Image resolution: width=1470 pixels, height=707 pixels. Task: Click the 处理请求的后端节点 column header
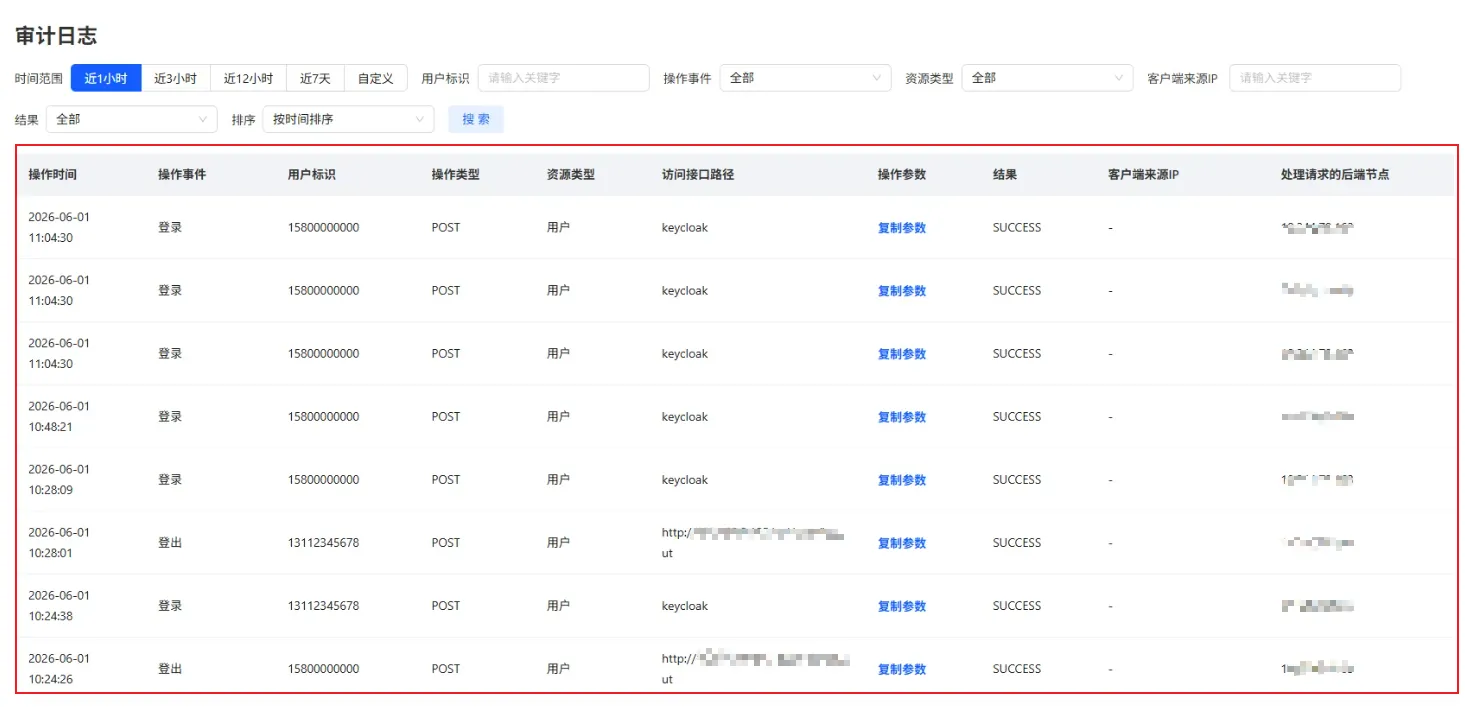pyautogui.click(x=1335, y=174)
